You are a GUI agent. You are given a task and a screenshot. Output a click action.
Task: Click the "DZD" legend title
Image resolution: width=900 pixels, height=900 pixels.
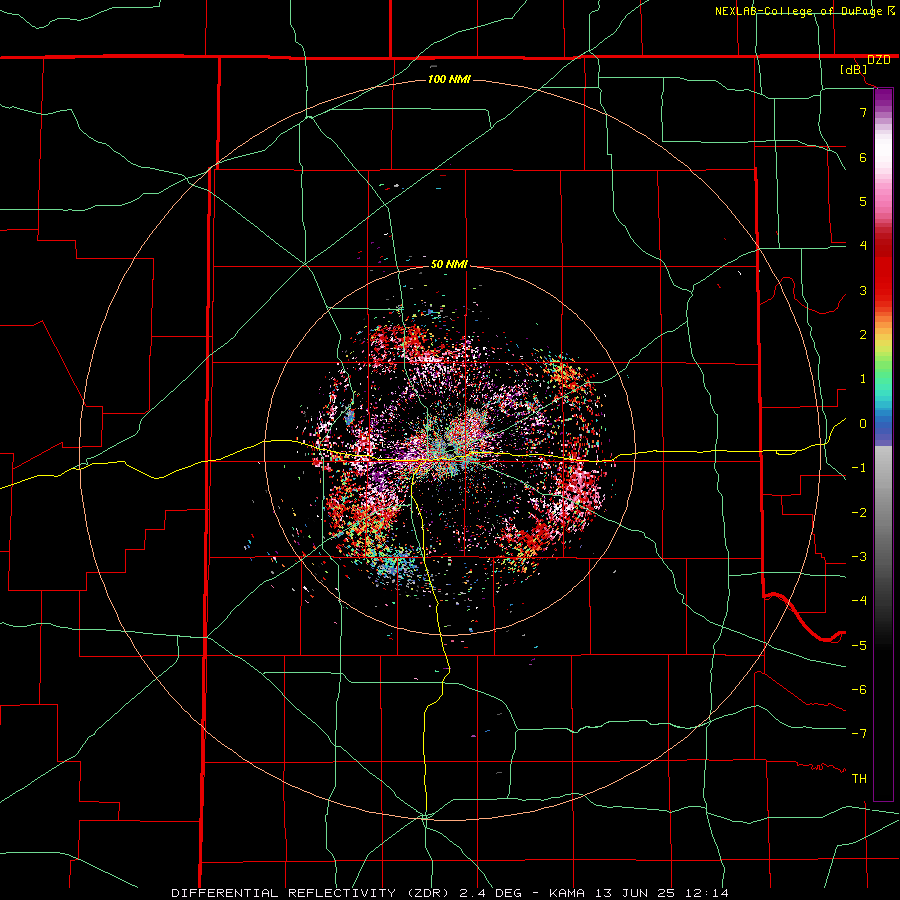[878, 60]
